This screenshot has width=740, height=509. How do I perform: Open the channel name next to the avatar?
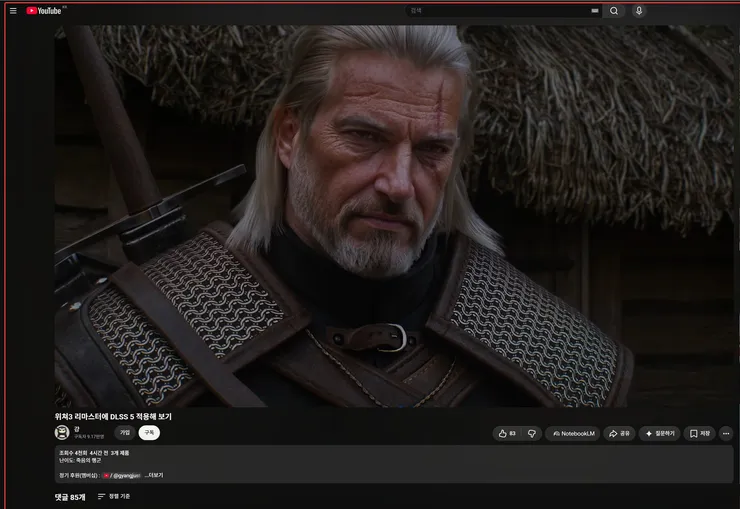[76, 429]
